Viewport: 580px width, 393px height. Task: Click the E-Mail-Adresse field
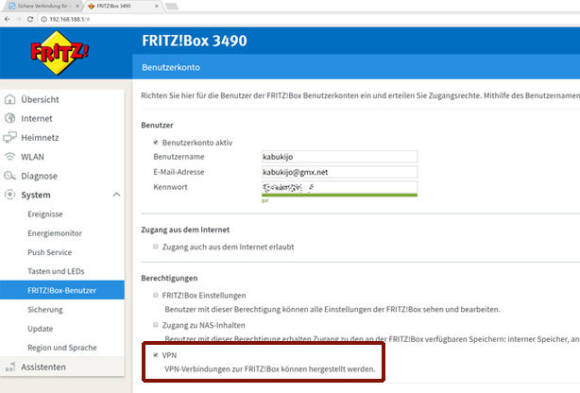[339, 172]
